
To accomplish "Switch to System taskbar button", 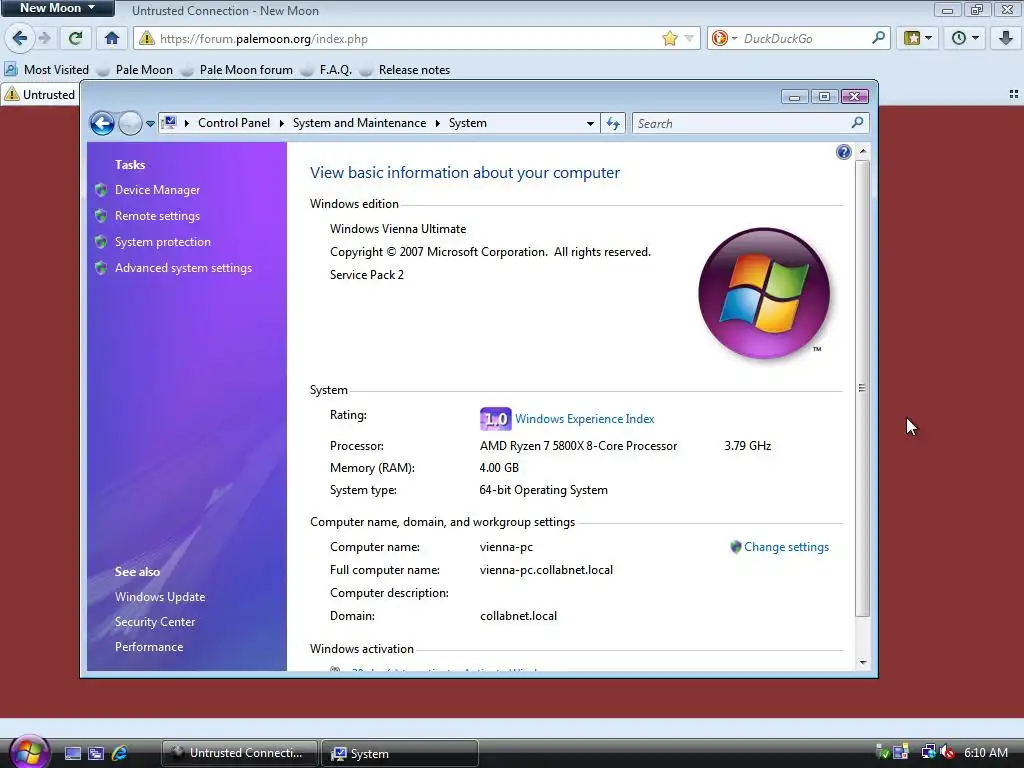I will (400, 753).
